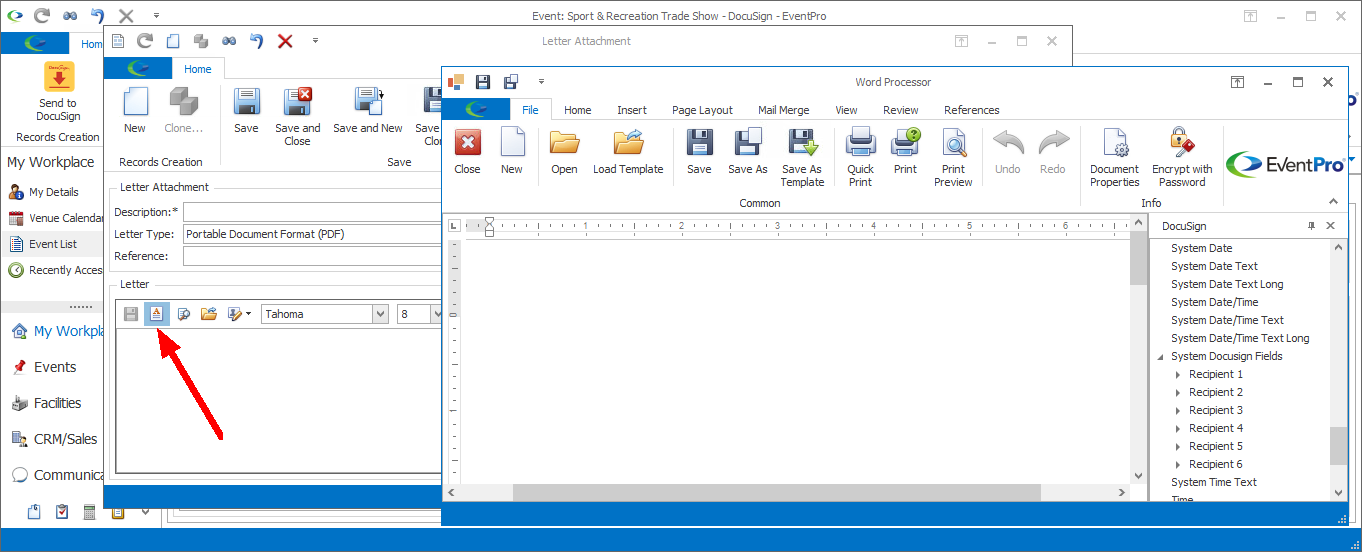Open My Details in My Workplace
The width and height of the screenshot is (1362, 552).
53,192
